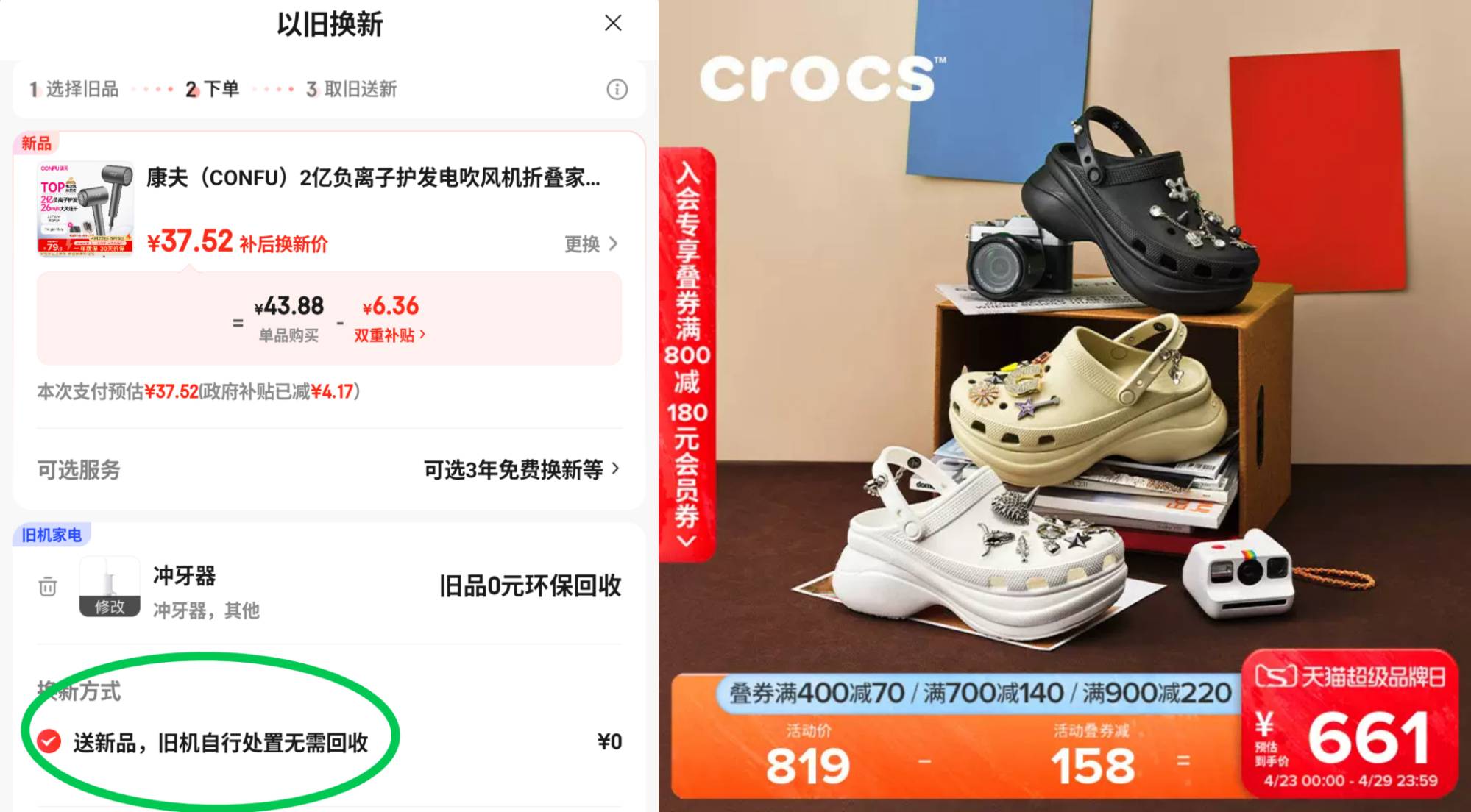Viewport: 1471px width, 812px height.
Task: Open 双重补贴 subsidy details
Action: [x=389, y=335]
